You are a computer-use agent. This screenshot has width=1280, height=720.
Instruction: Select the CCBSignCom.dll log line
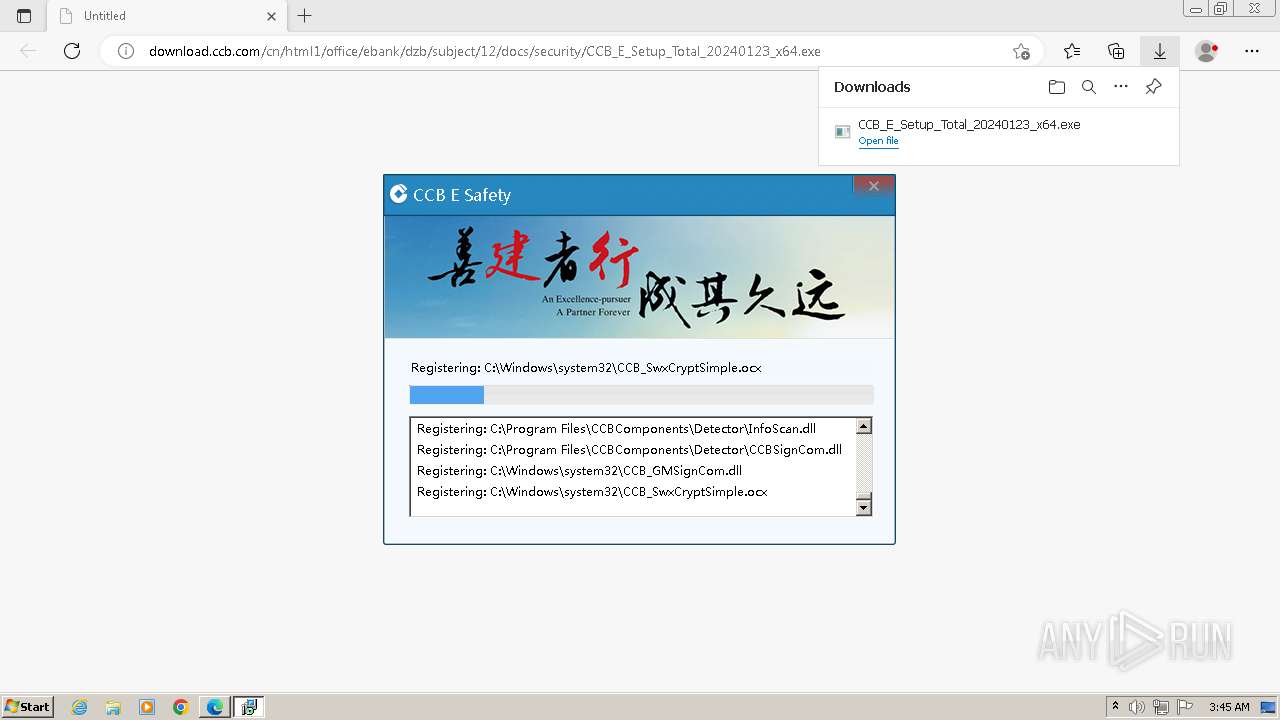[629, 450]
